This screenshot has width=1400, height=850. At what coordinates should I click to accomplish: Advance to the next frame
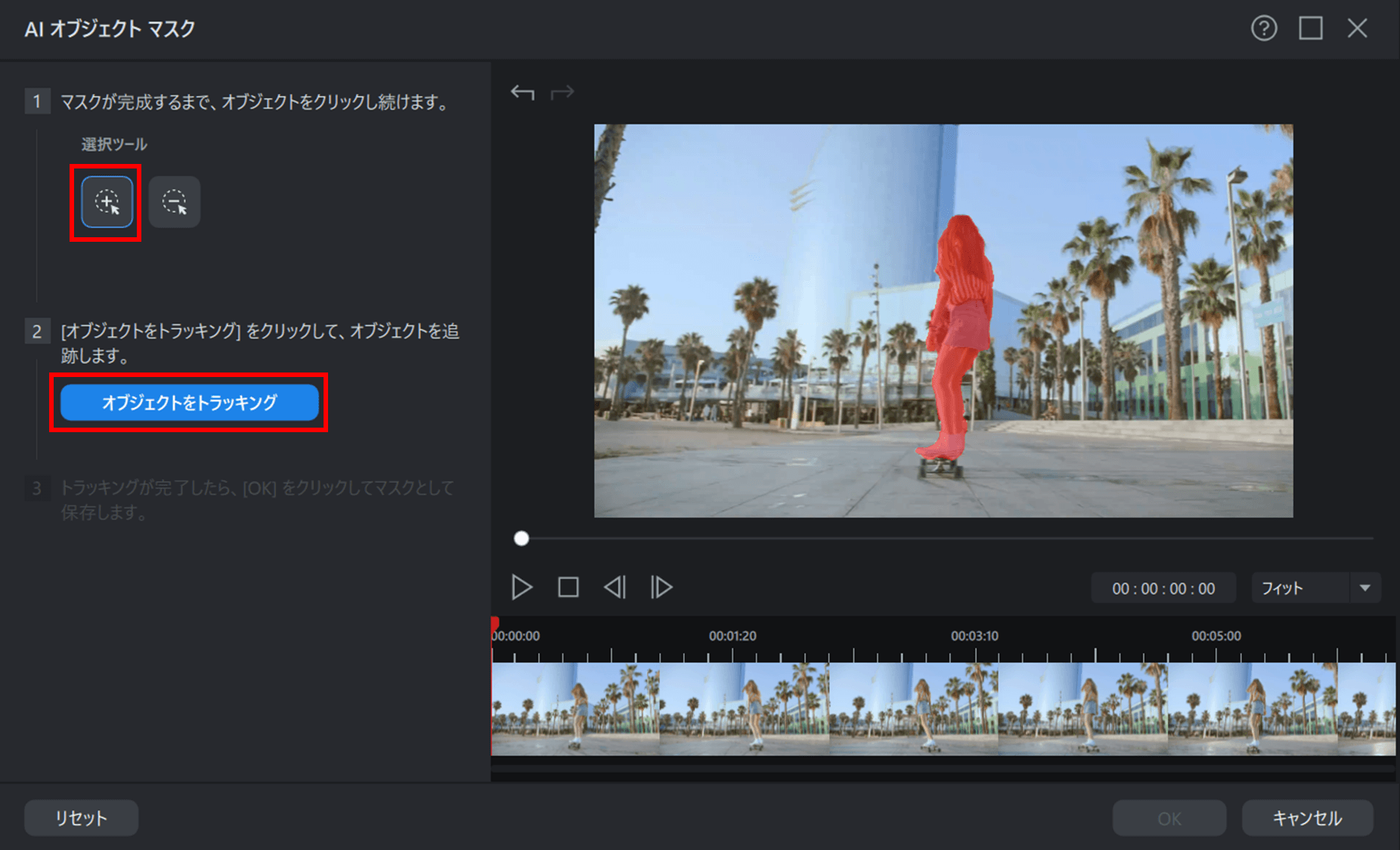[x=661, y=587]
